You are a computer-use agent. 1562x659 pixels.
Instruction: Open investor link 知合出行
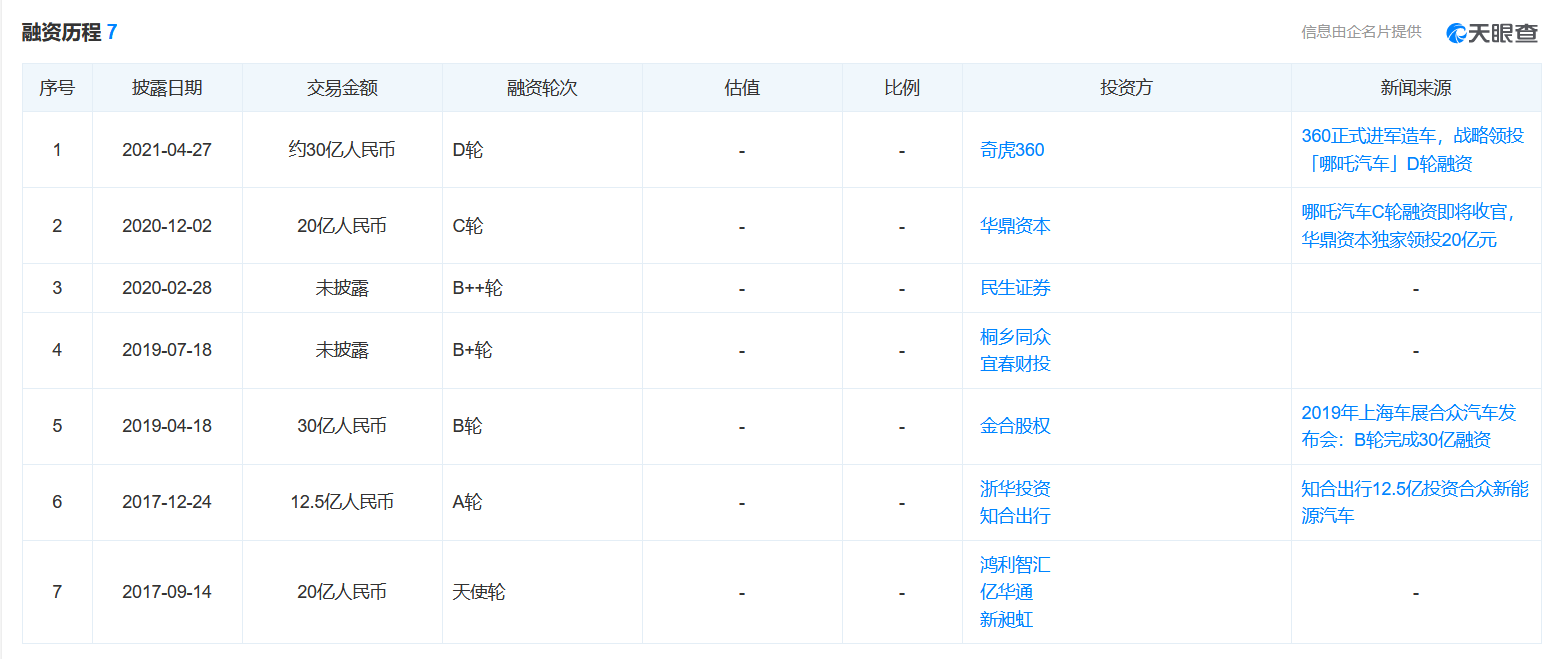[x=1015, y=516]
